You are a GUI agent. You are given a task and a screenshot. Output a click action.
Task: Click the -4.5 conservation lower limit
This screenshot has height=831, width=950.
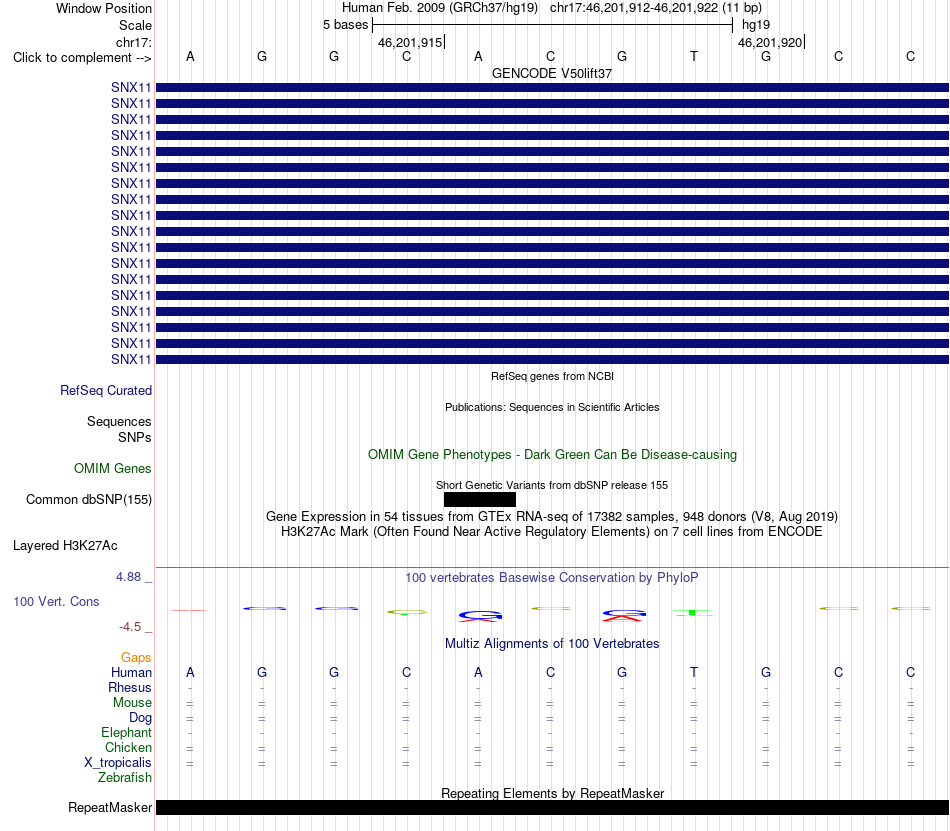click(130, 627)
